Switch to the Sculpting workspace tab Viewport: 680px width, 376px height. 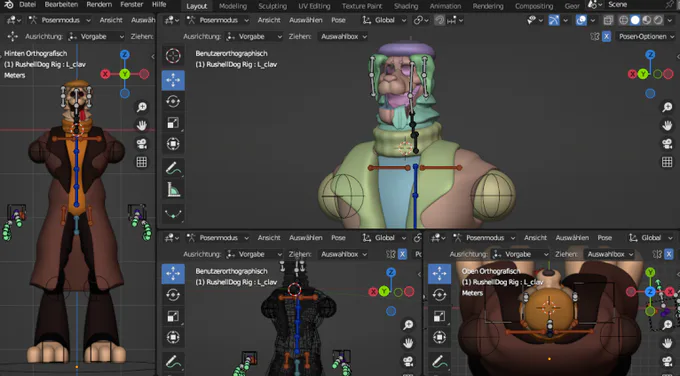(x=272, y=6)
